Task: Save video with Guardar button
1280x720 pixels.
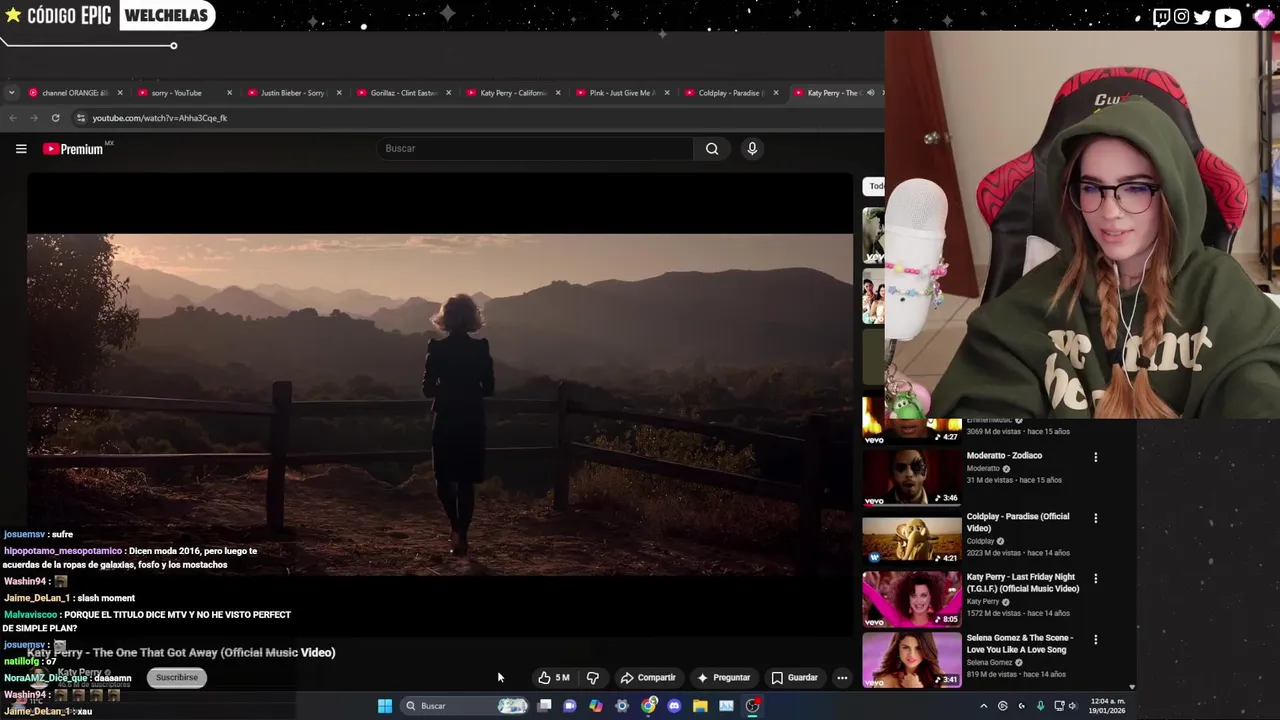Action: pos(794,678)
